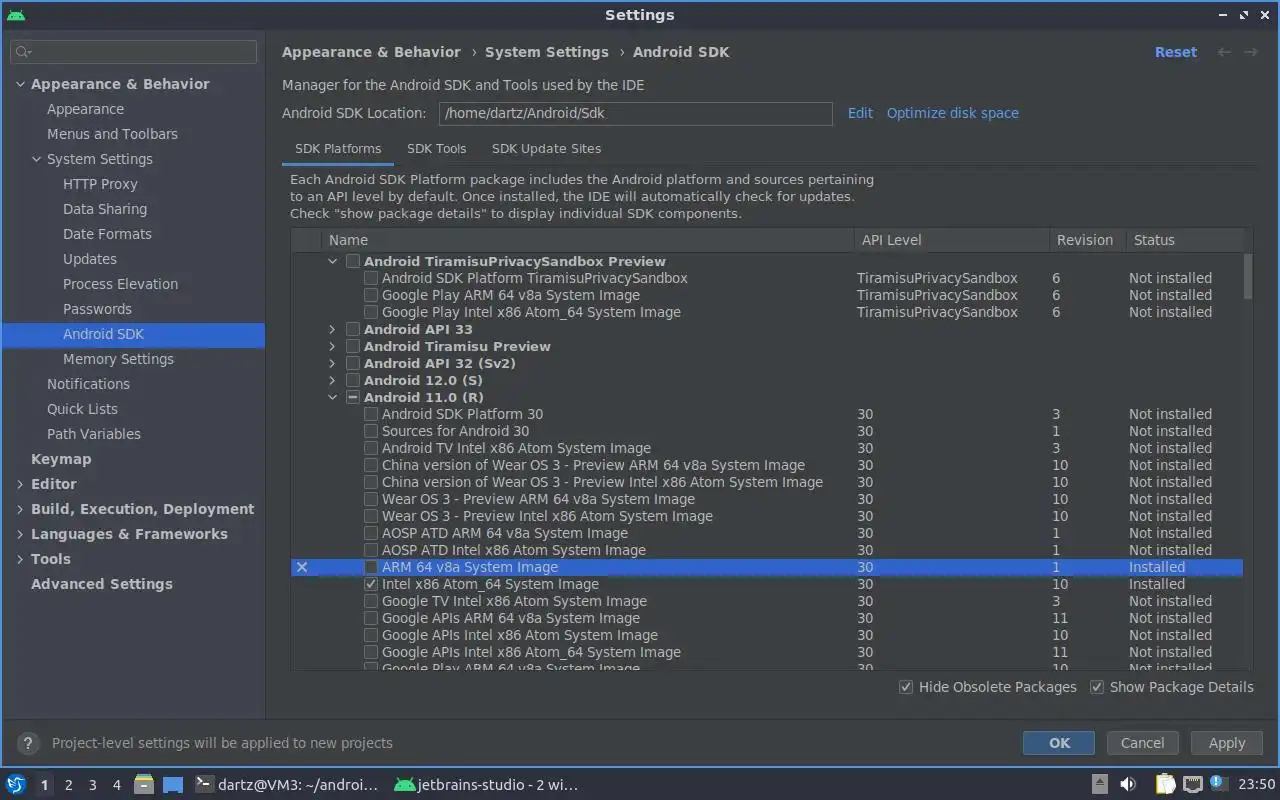Open Advanced Settings page
Screen dimensions: 1280x800
pos(102,584)
